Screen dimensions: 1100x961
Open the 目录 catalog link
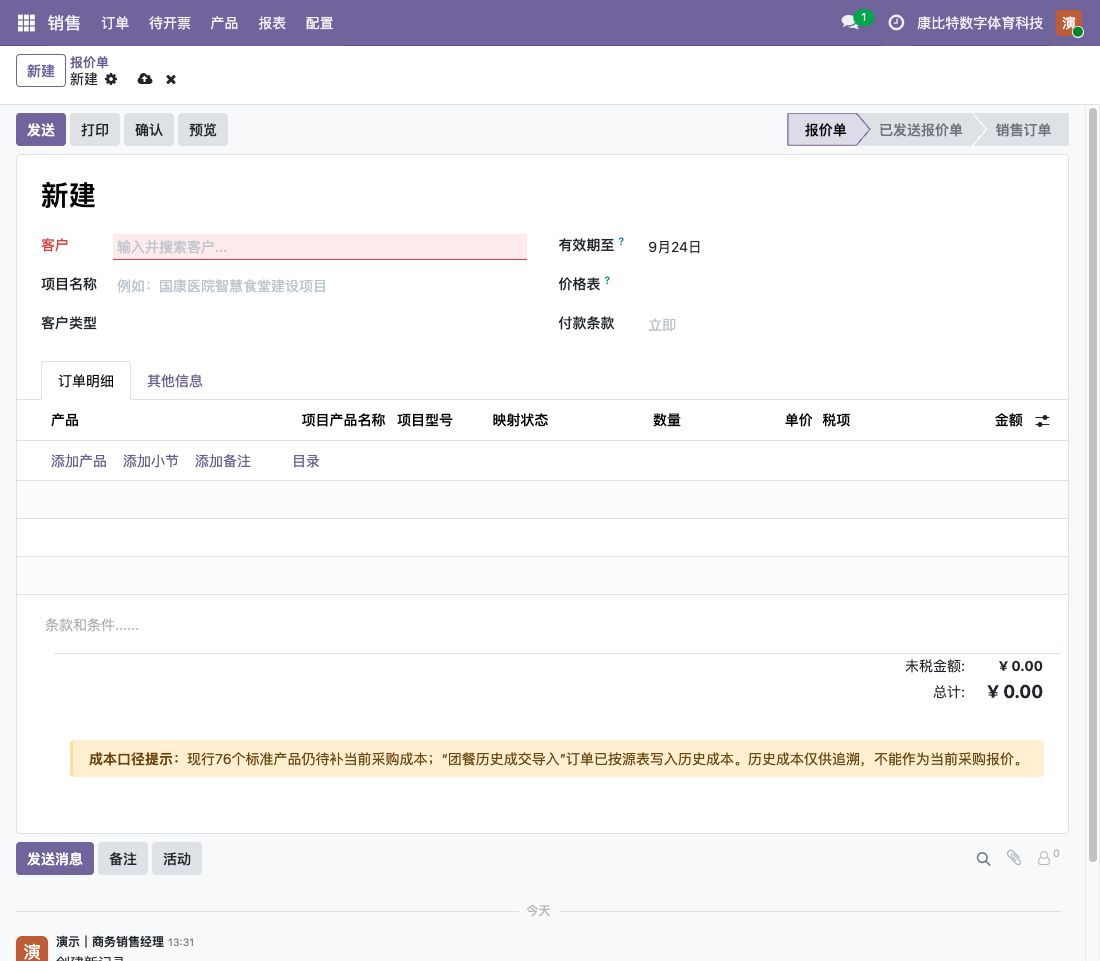[x=306, y=461]
